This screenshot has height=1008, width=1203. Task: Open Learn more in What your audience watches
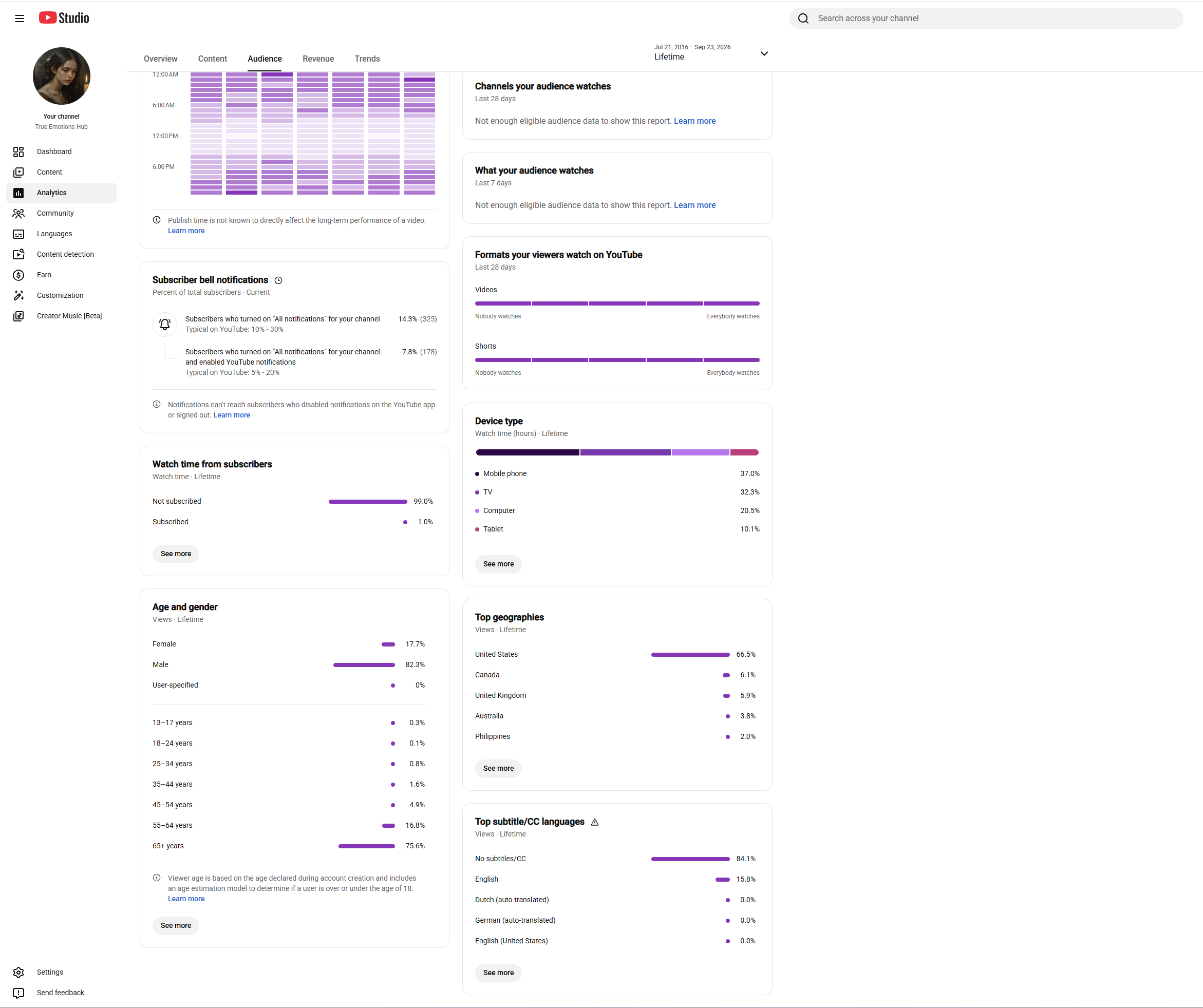(695, 205)
